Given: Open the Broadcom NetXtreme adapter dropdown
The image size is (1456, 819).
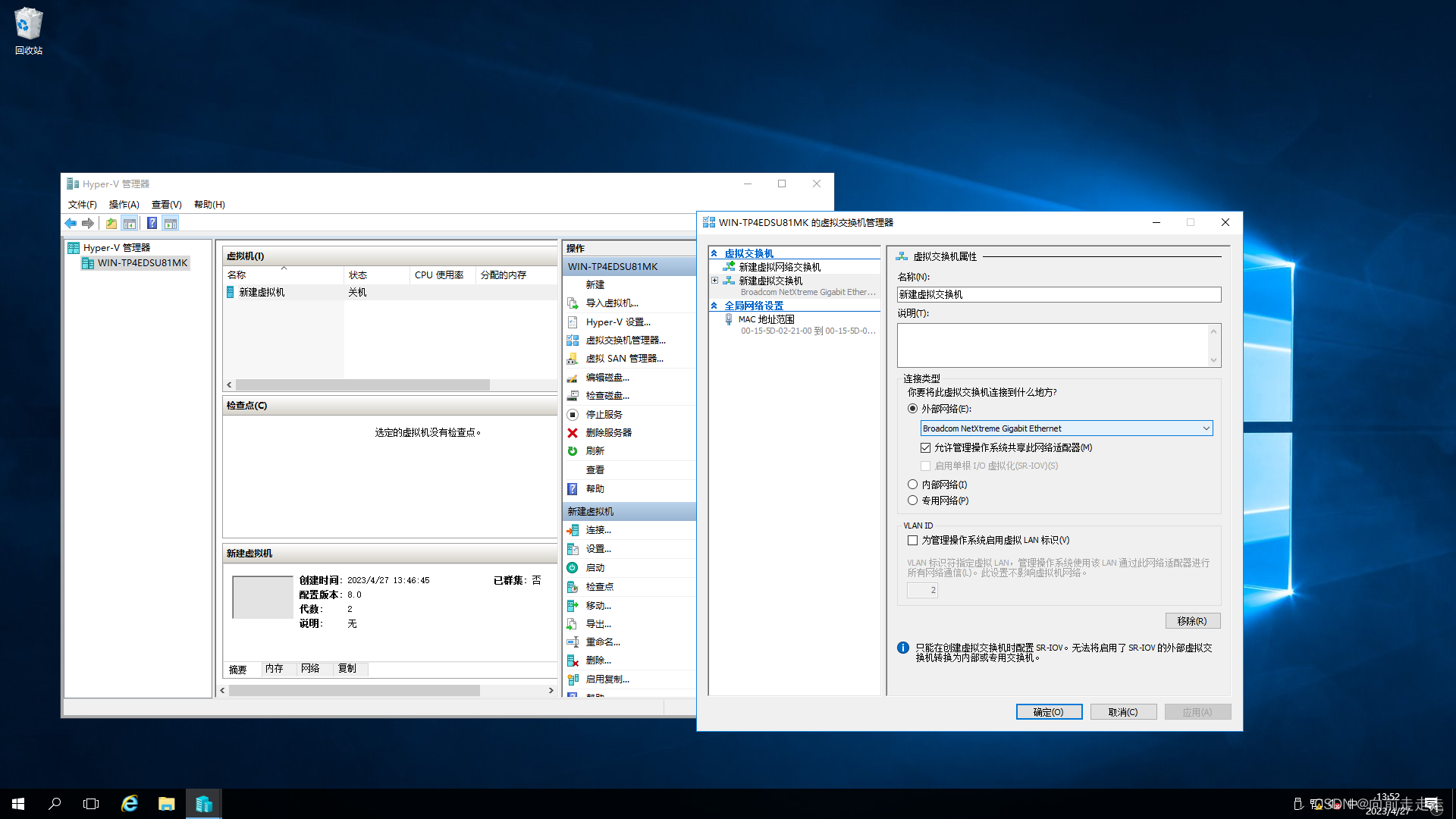Looking at the screenshot, I should 1206,428.
